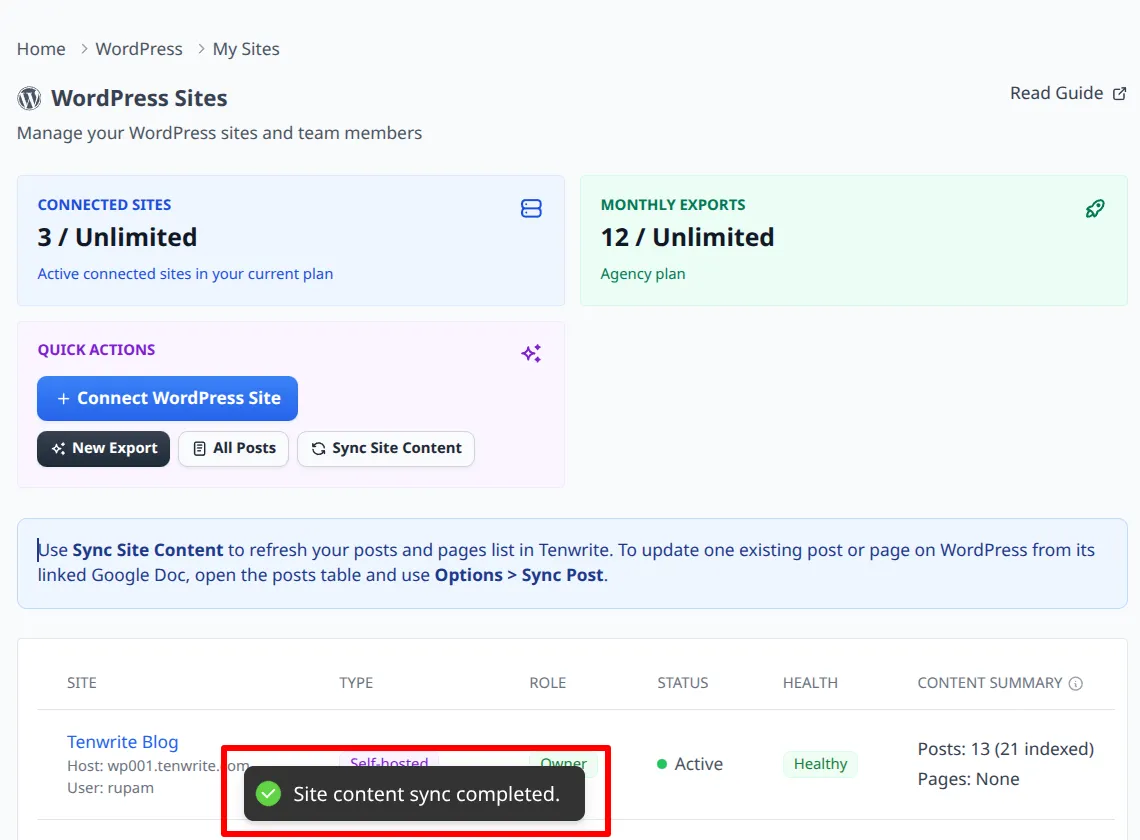Click the Site content sync completed toast
The width and height of the screenshot is (1140, 840).
(x=414, y=793)
